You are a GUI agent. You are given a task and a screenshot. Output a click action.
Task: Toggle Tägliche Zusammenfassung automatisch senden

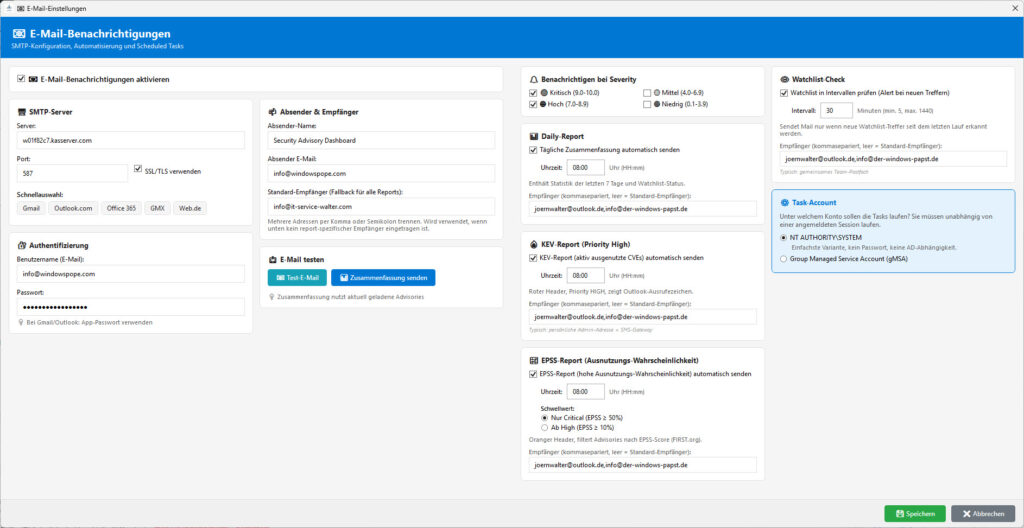[533, 150]
